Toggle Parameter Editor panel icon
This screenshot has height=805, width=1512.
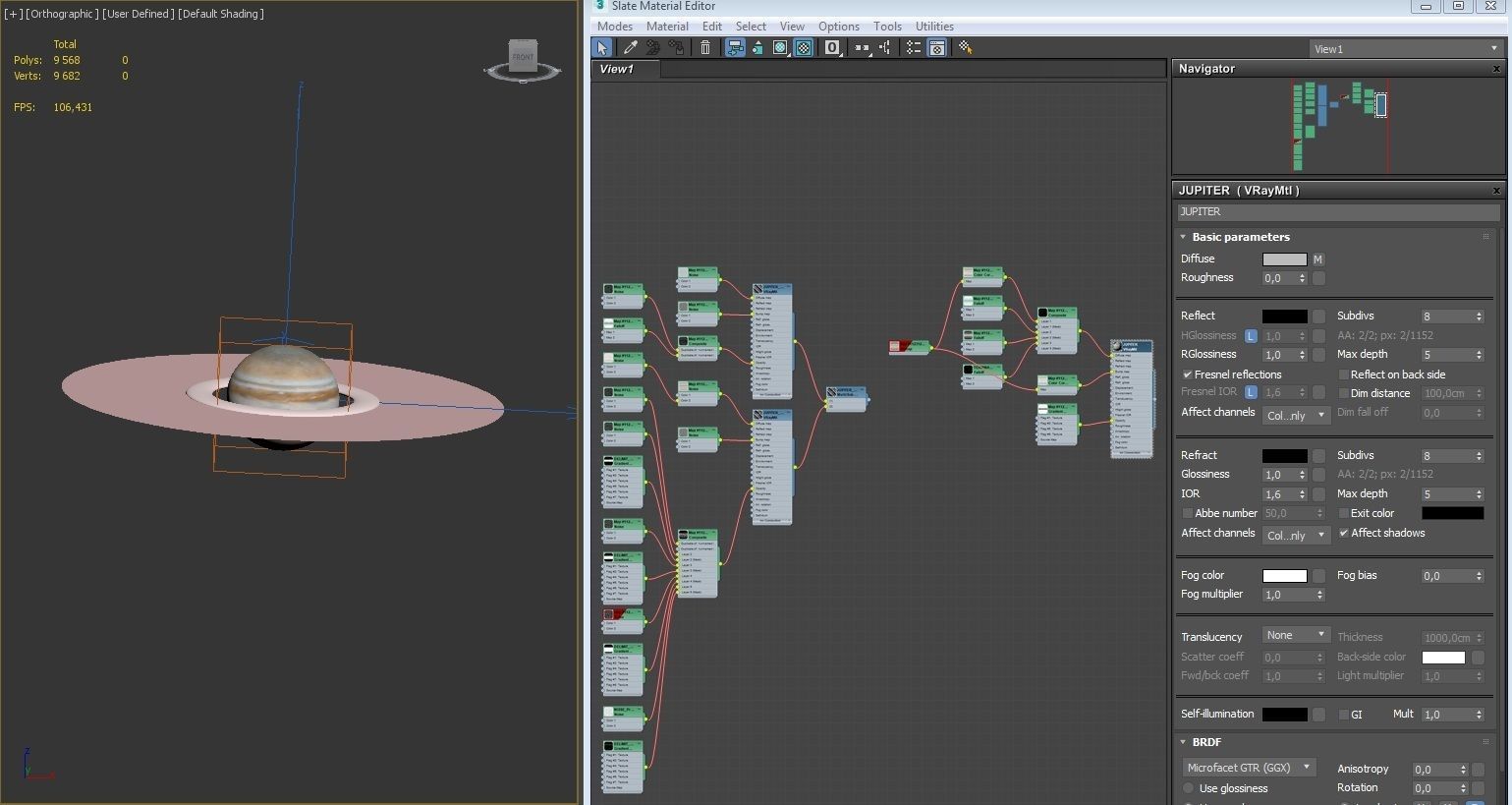(x=936, y=47)
